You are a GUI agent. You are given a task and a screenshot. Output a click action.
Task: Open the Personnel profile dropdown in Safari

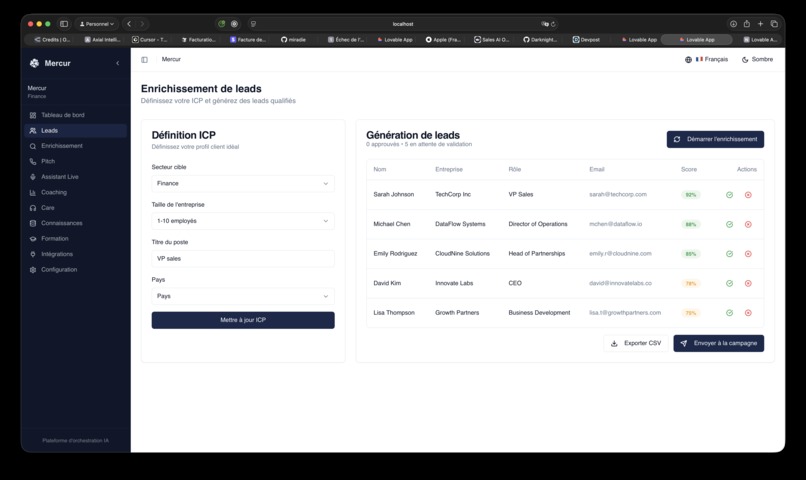pos(97,24)
